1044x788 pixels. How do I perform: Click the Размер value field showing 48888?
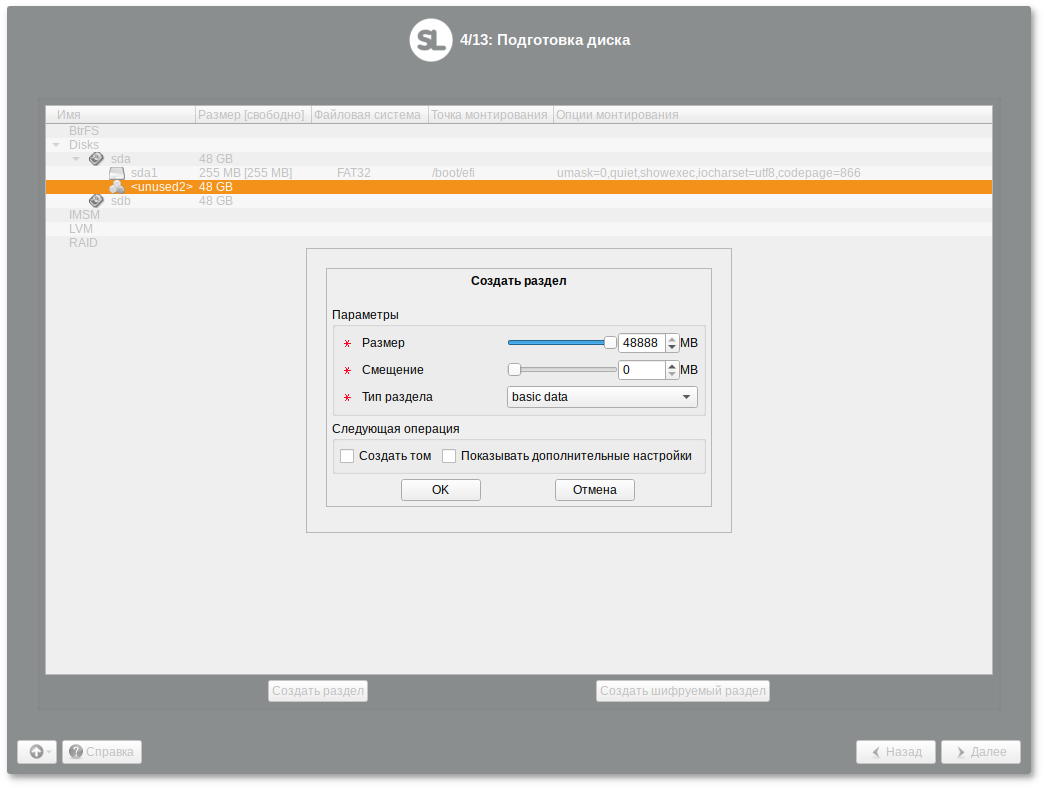coord(642,342)
